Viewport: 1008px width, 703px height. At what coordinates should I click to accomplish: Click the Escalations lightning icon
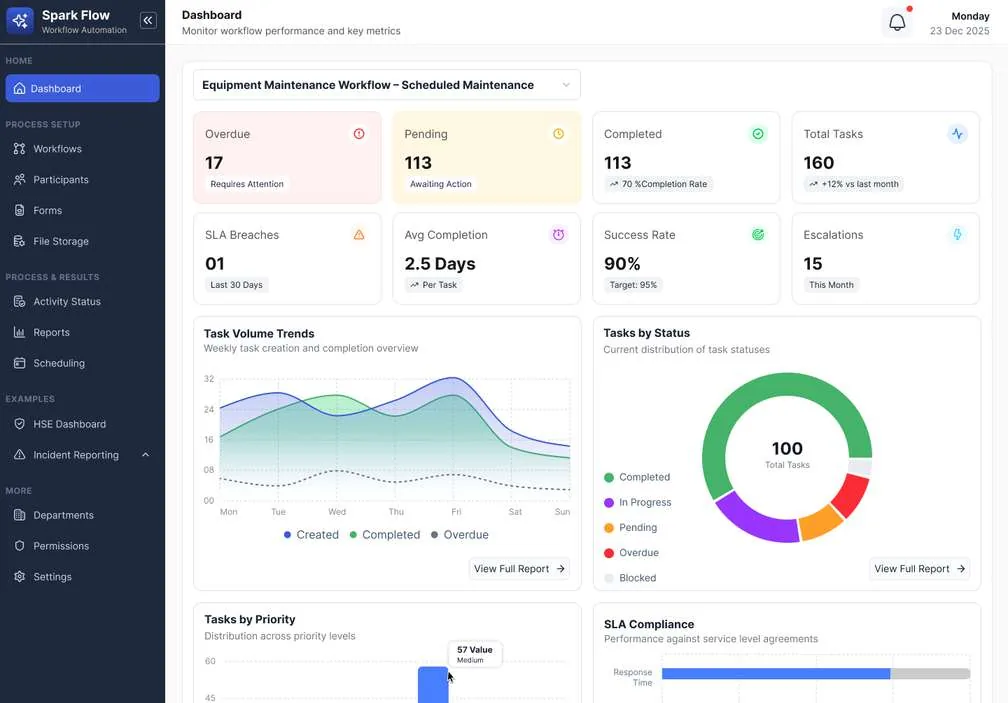(957, 235)
